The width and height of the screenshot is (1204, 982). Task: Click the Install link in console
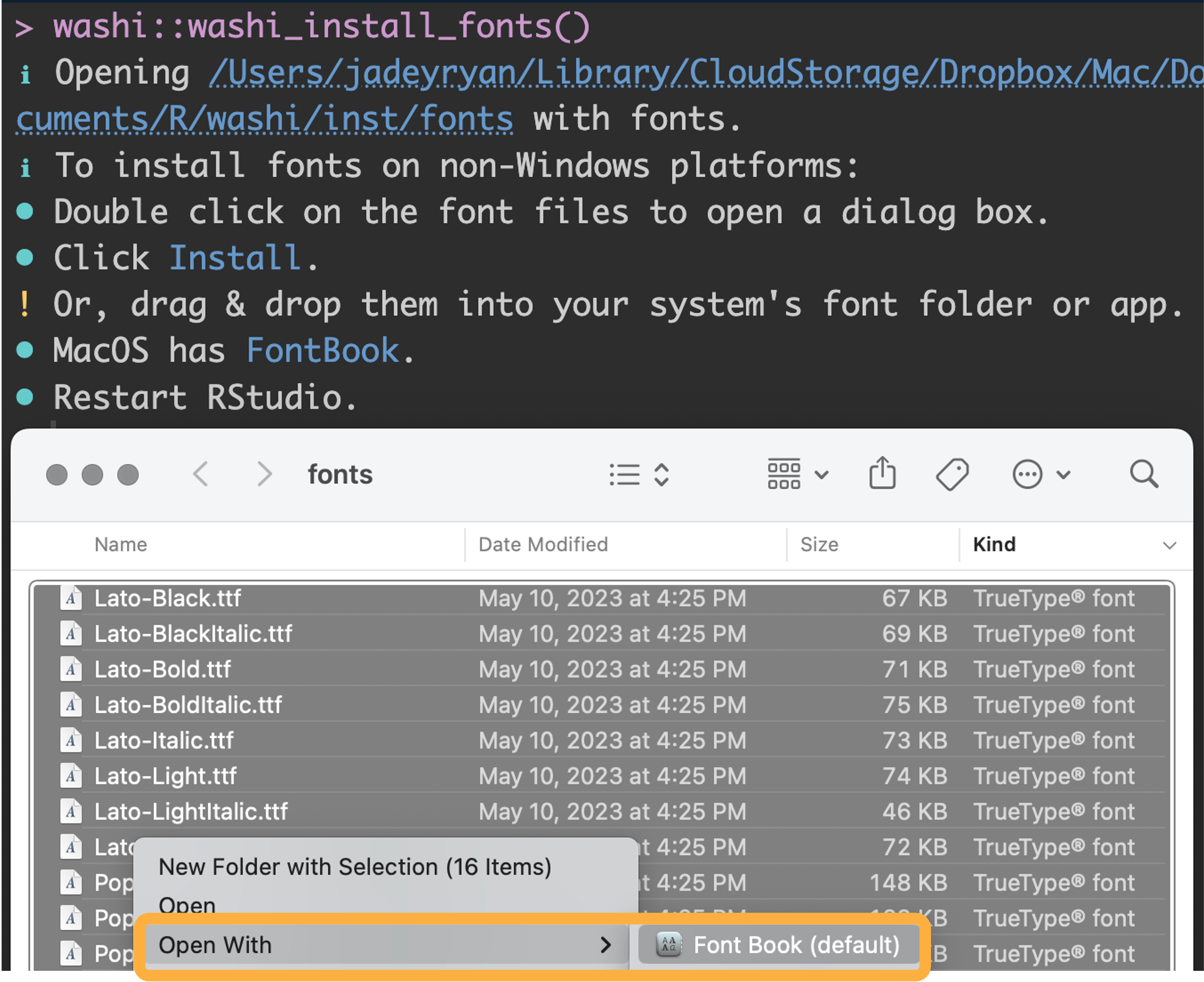click(x=235, y=258)
